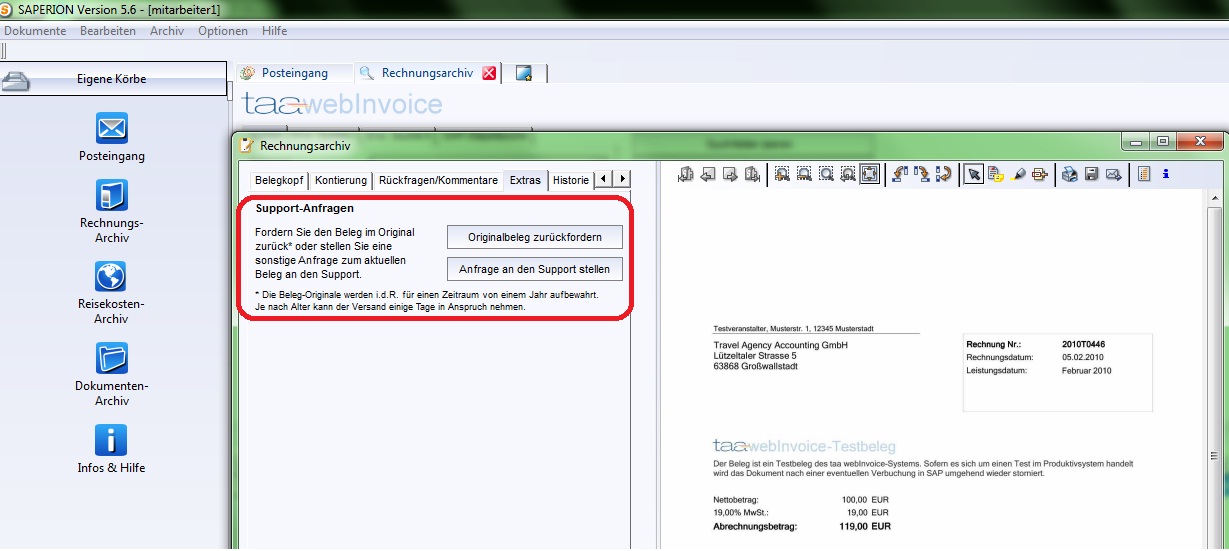1229x551 pixels.
Task: Expand the Eigene Körbe sidebar header
Action: (x=113, y=79)
